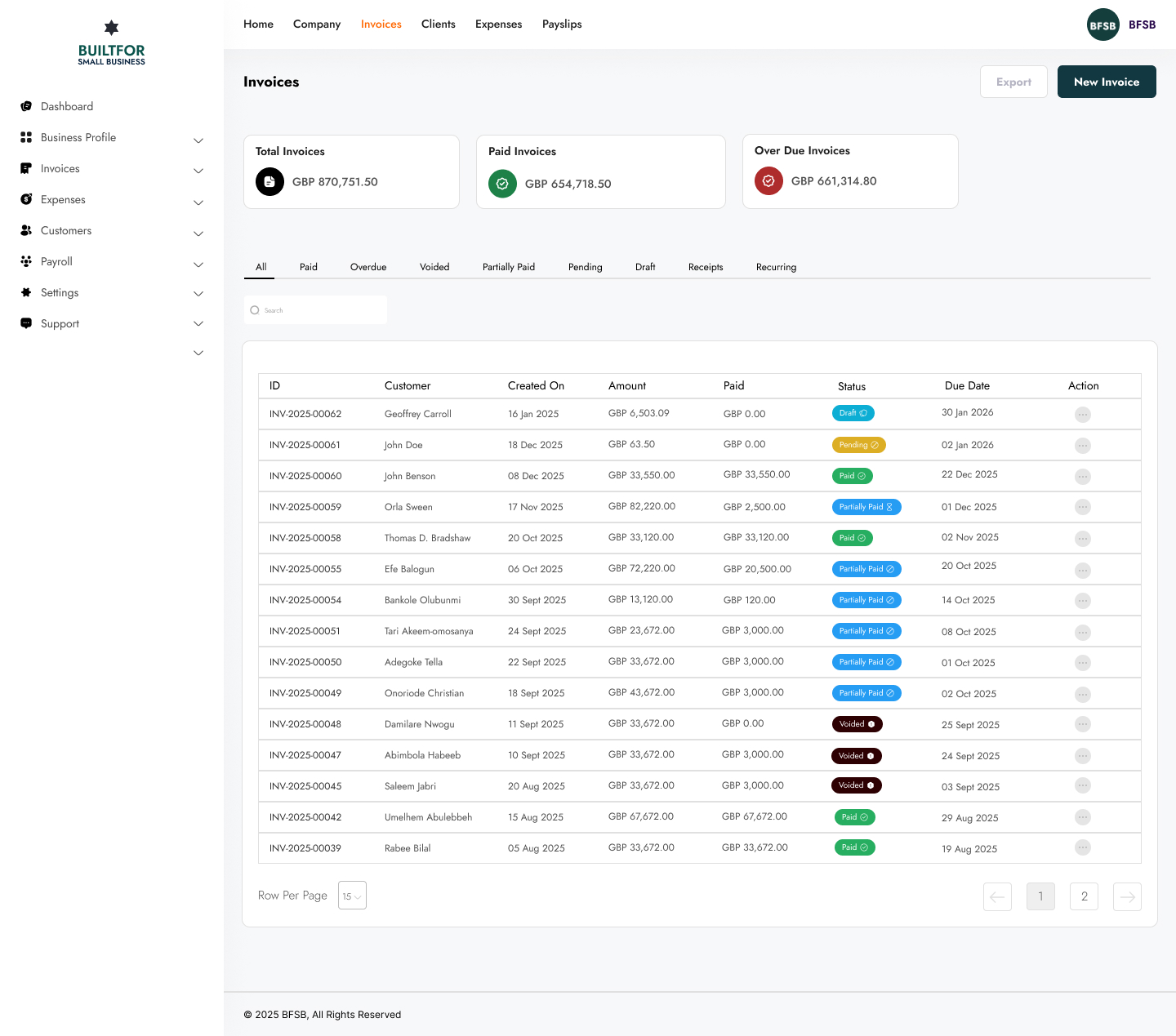Click the Support chat icon
The height and width of the screenshot is (1036, 1176).
click(26, 323)
